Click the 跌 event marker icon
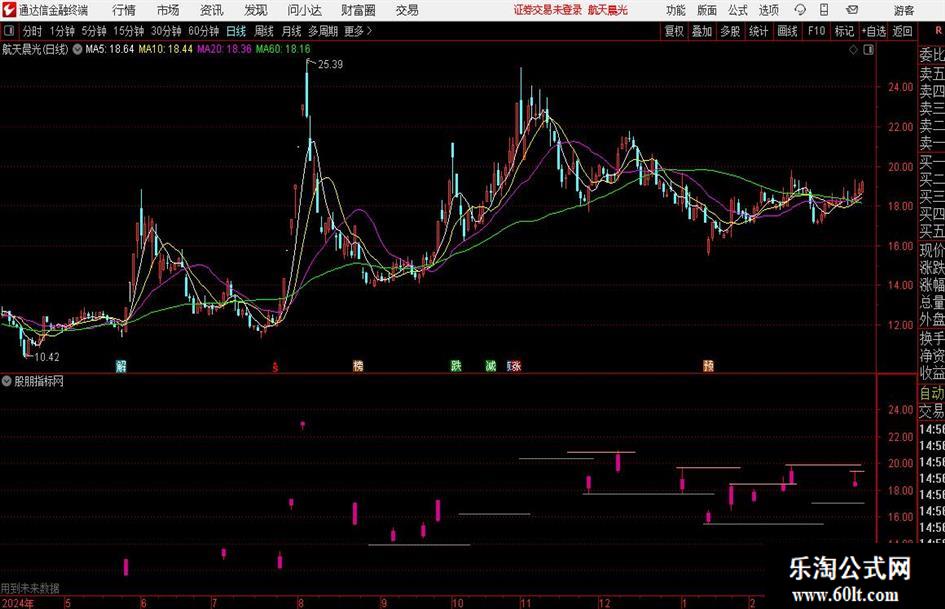The width and height of the screenshot is (945, 609). pos(456,365)
